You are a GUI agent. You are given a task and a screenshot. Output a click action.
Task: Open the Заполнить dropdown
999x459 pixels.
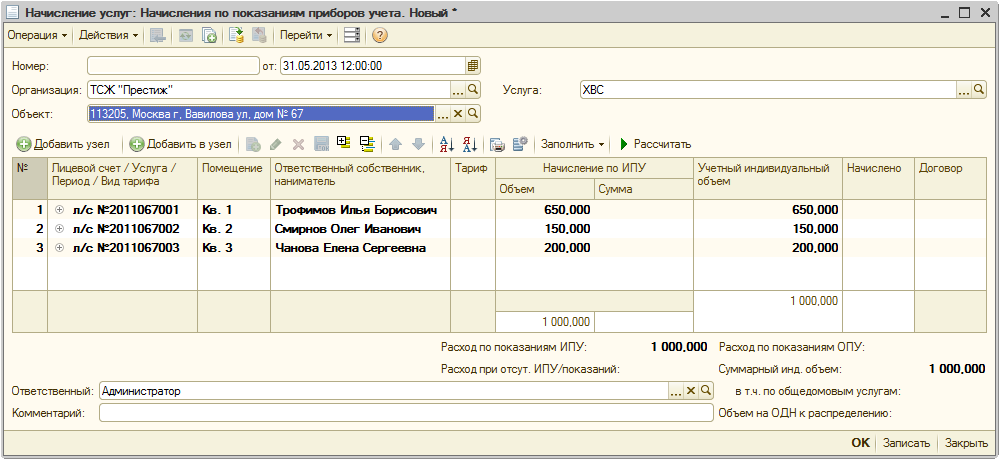pos(574,144)
